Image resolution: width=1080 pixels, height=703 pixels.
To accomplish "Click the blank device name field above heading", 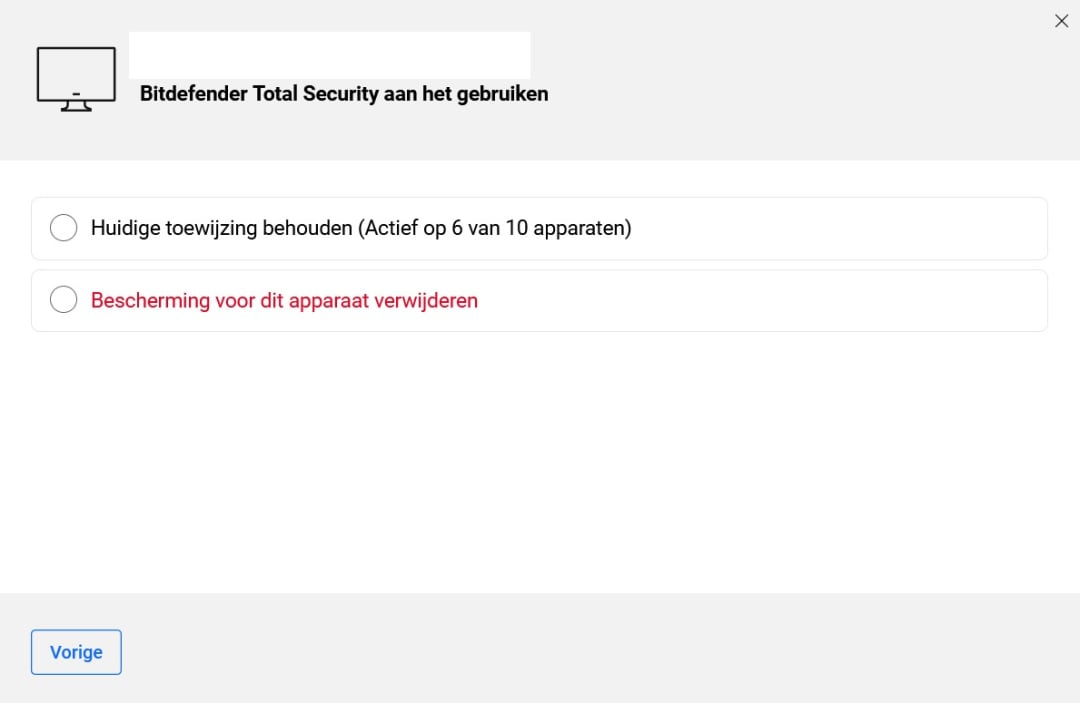I will pyautogui.click(x=329, y=55).
